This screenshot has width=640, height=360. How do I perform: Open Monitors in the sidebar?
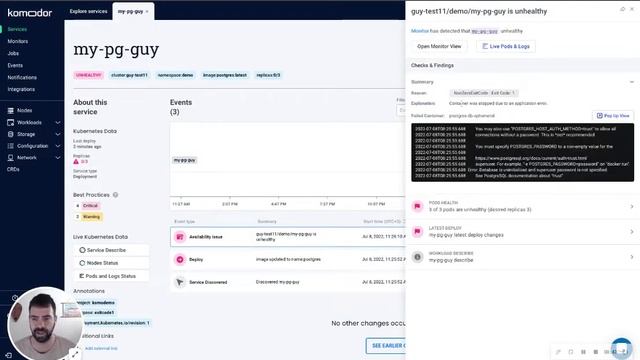[x=18, y=41]
